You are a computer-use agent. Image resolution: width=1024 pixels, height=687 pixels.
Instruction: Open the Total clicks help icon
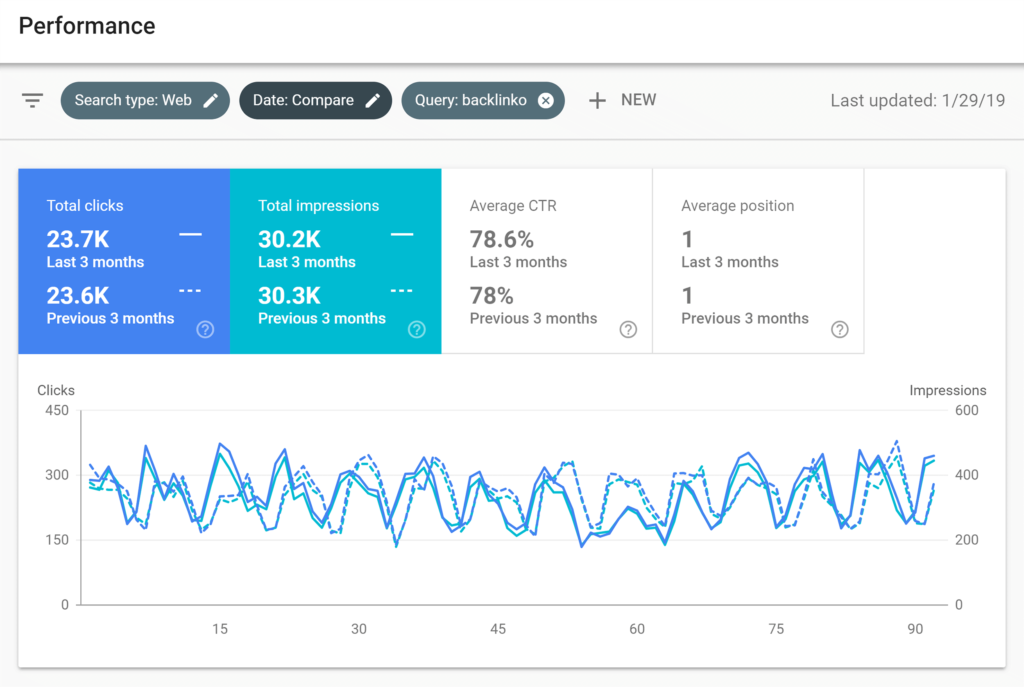click(x=204, y=329)
